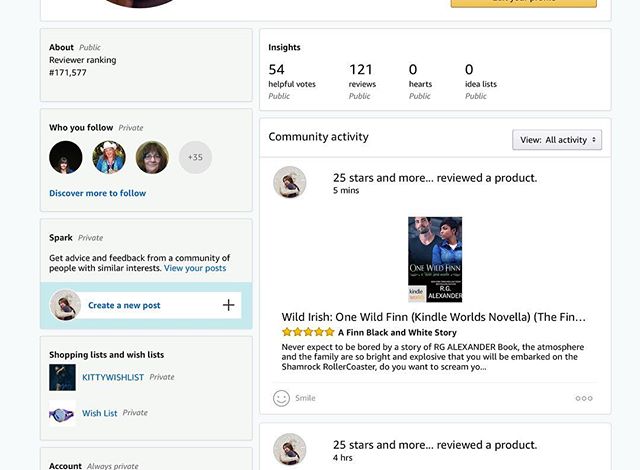Click the 121 reviews insight count
The height and width of the screenshot is (470, 640).
pyautogui.click(x=361, y=70)
